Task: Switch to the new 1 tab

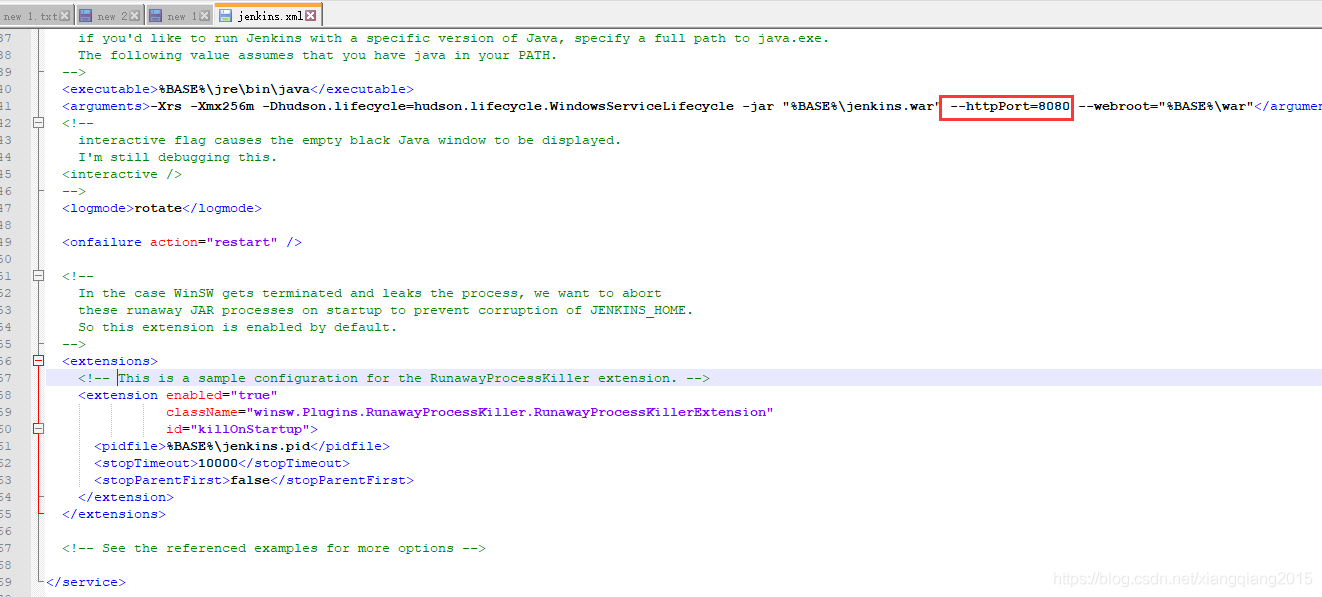Action: [x=179, y=16]
